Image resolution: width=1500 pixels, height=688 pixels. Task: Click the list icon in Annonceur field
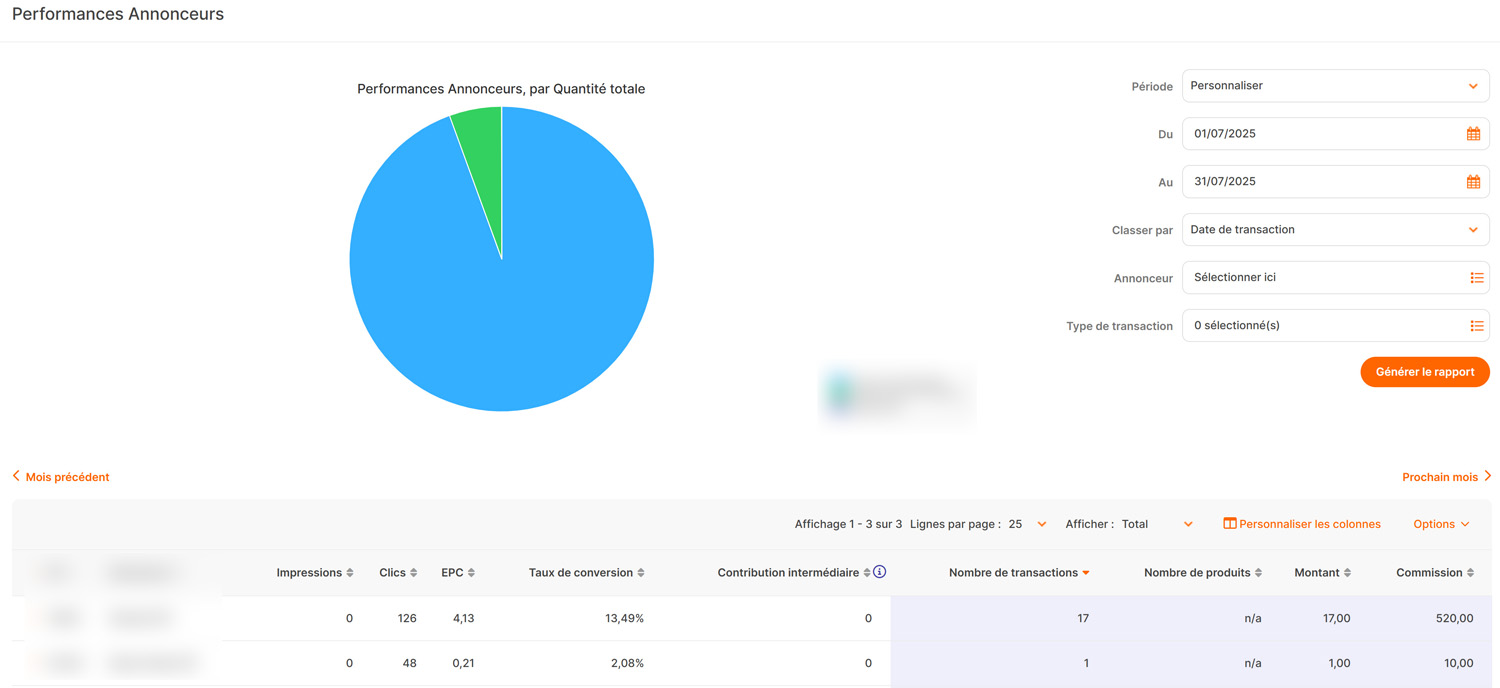point(1476,278)
